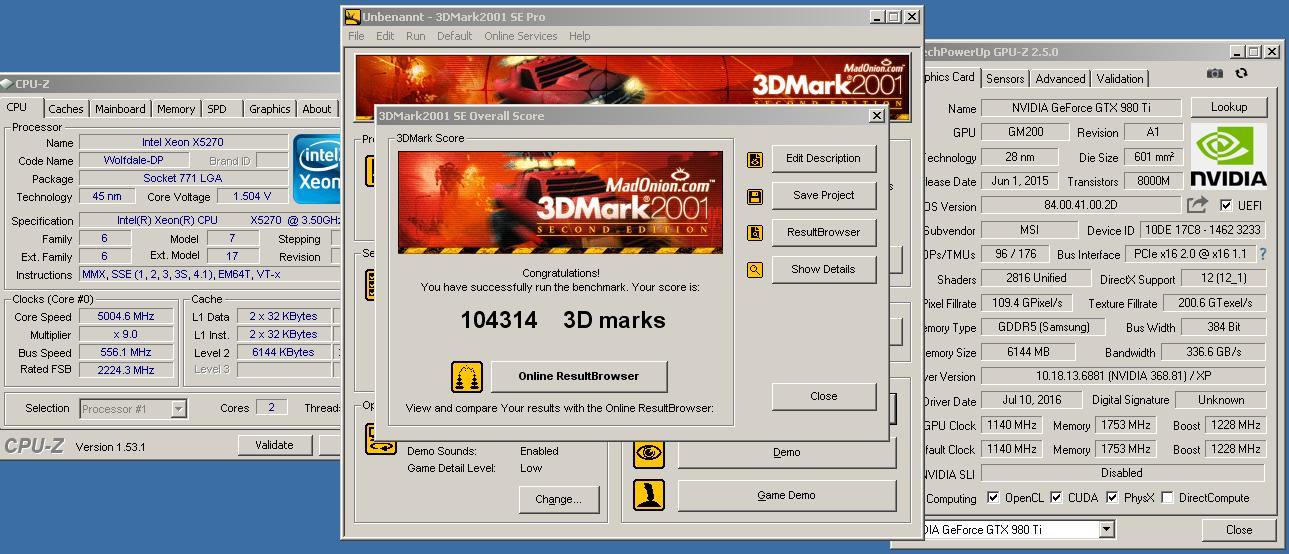
Task: Click the Memory Size value 6144 MB
Action: (1028, 353)
